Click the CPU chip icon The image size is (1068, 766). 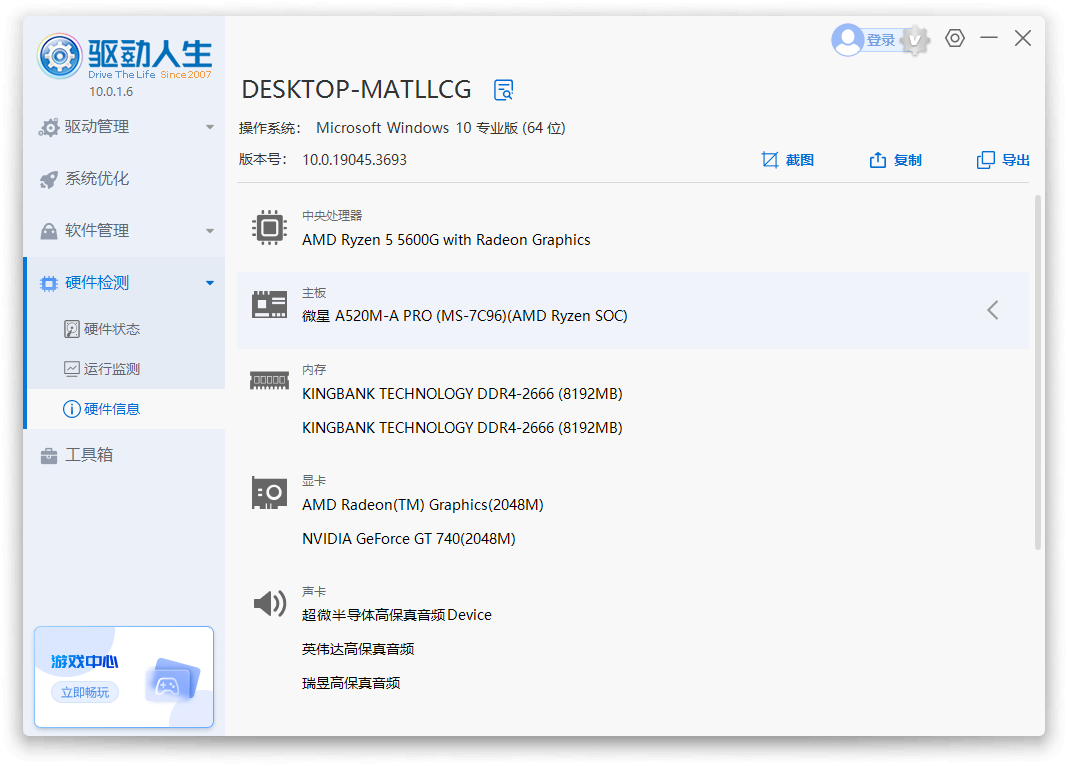[x=269, y=227]
